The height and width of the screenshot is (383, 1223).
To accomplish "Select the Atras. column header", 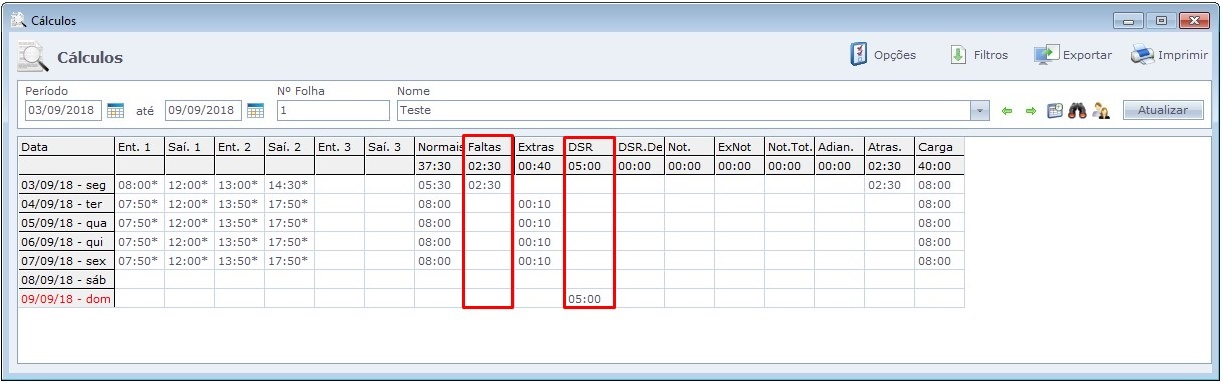I will [889, 147].
